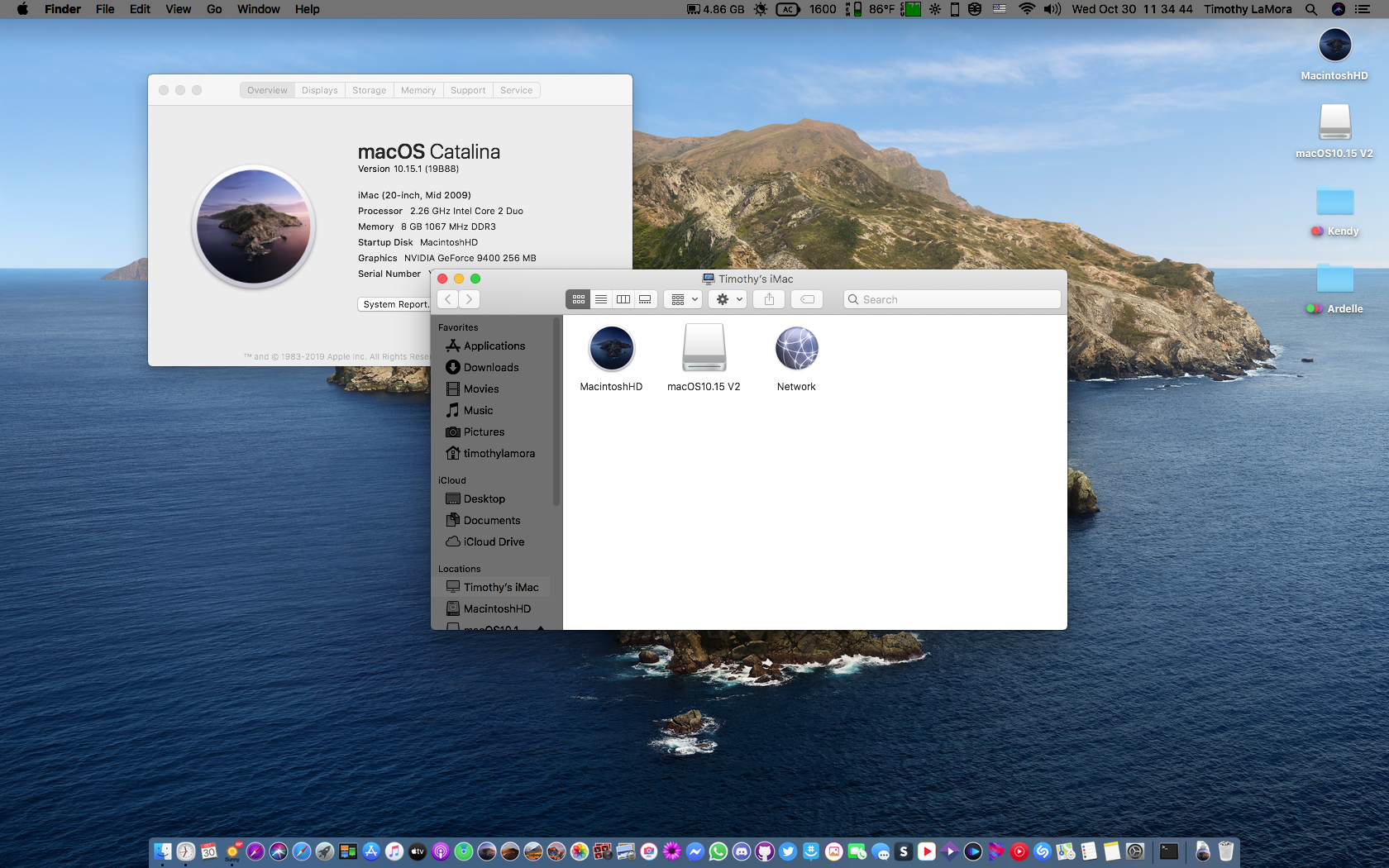Open the Go menu in menu bar
Screen dimensions: 1389x868
click(214, 9)
